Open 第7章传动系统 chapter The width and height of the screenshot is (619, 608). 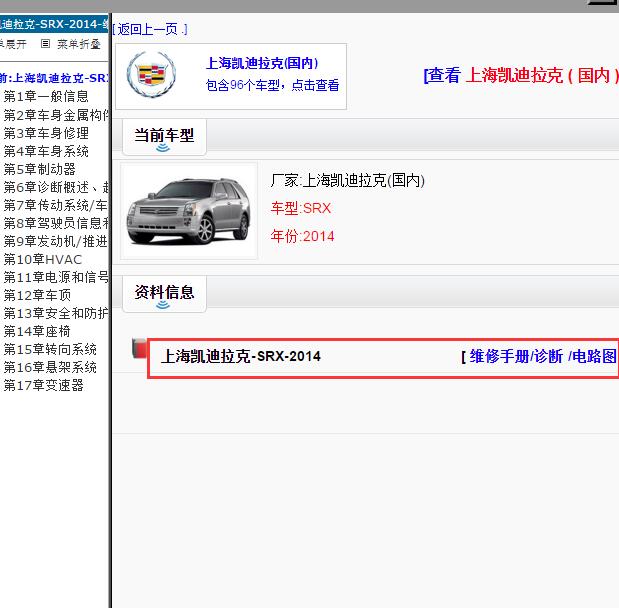click(56, 205)
